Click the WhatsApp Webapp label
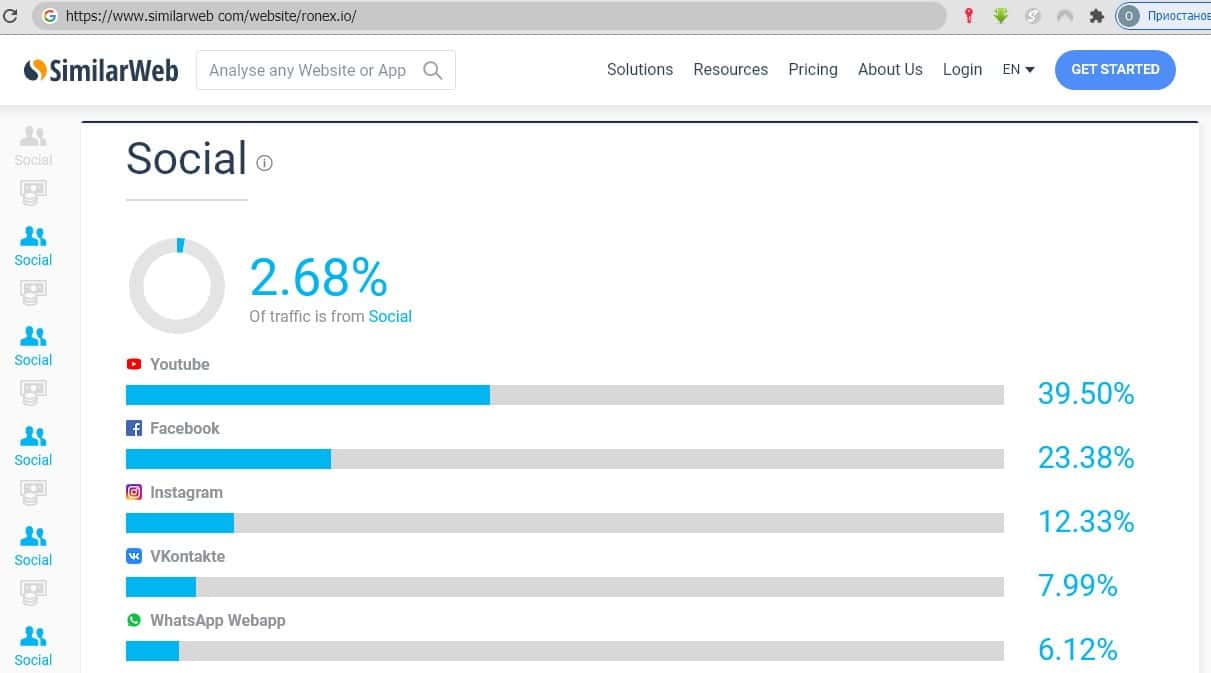Viewport: 1211px width, 673px height. coord(218,620)
